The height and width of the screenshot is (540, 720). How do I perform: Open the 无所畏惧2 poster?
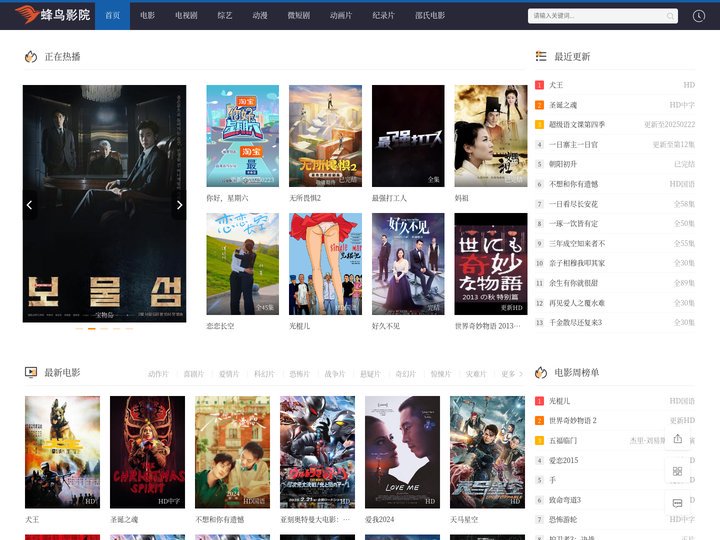[x=325, y=136]
